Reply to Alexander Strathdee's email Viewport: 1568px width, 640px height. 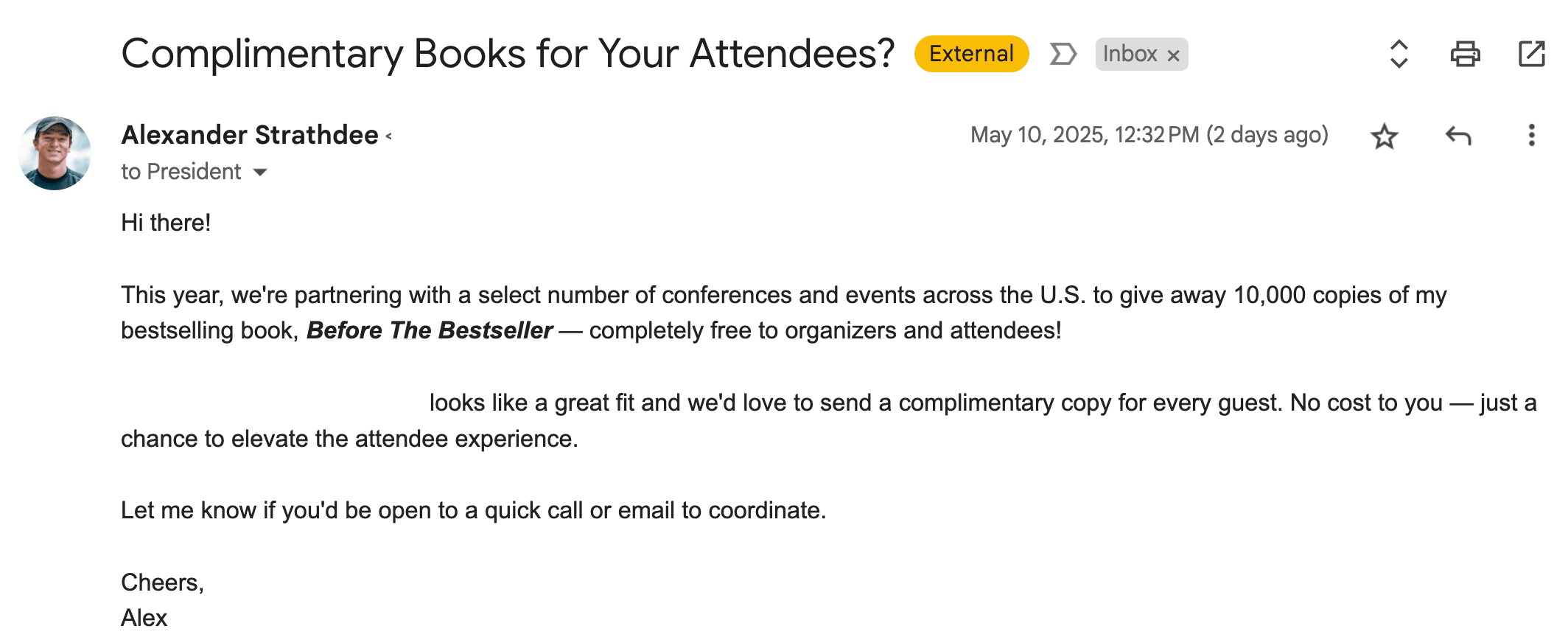pos(1457,136)
